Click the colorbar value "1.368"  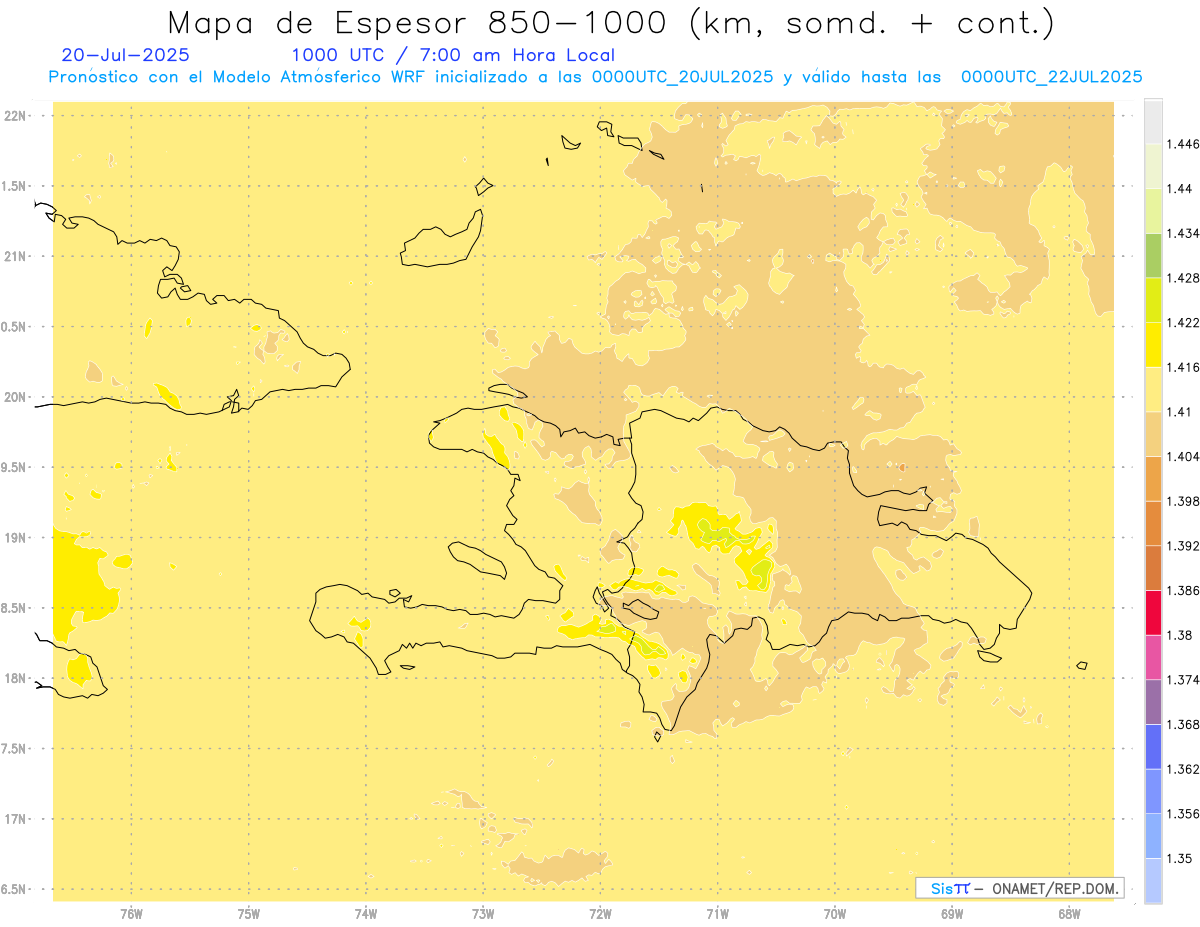(x=1184, y=725)
